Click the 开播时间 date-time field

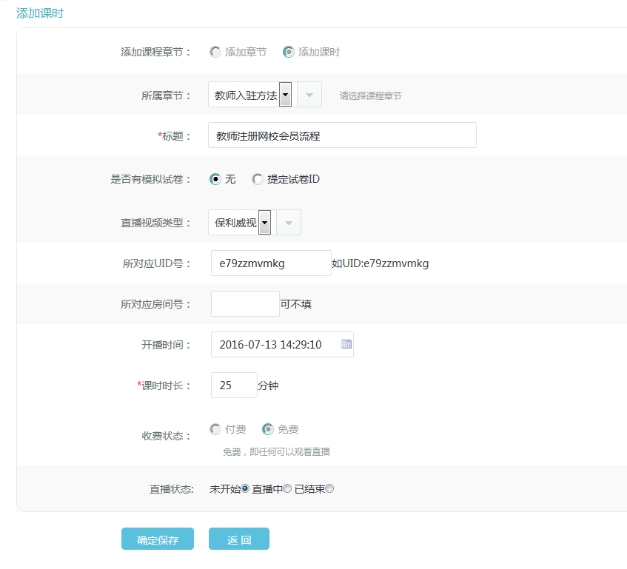tap(275, 344)
